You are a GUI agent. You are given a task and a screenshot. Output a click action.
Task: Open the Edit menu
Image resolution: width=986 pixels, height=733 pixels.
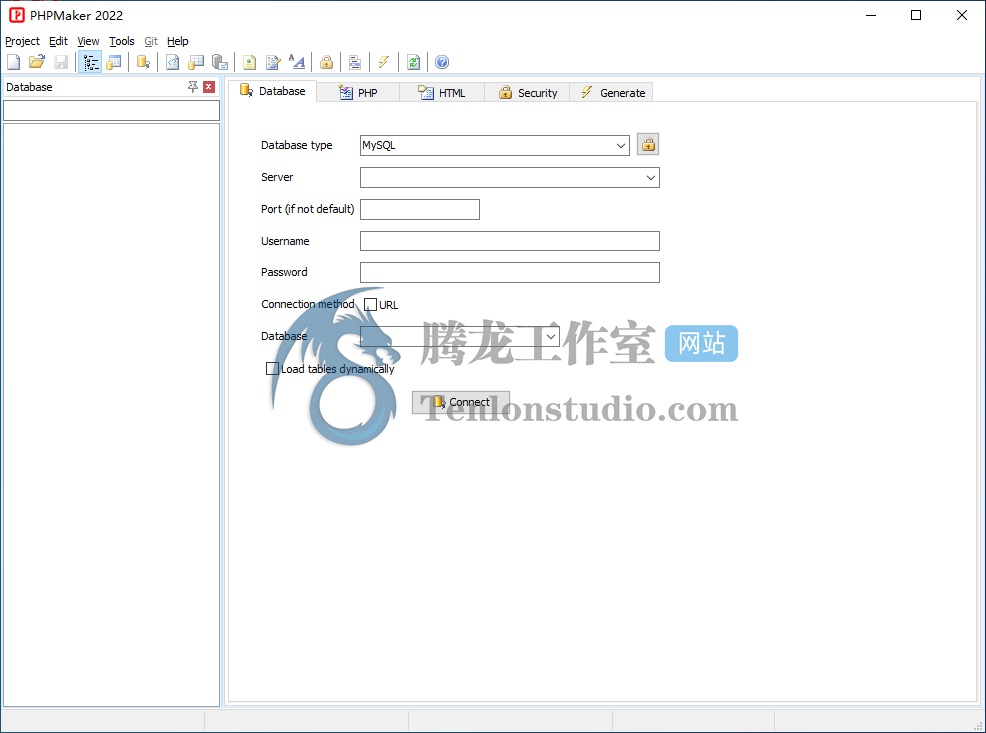[58, 41]
